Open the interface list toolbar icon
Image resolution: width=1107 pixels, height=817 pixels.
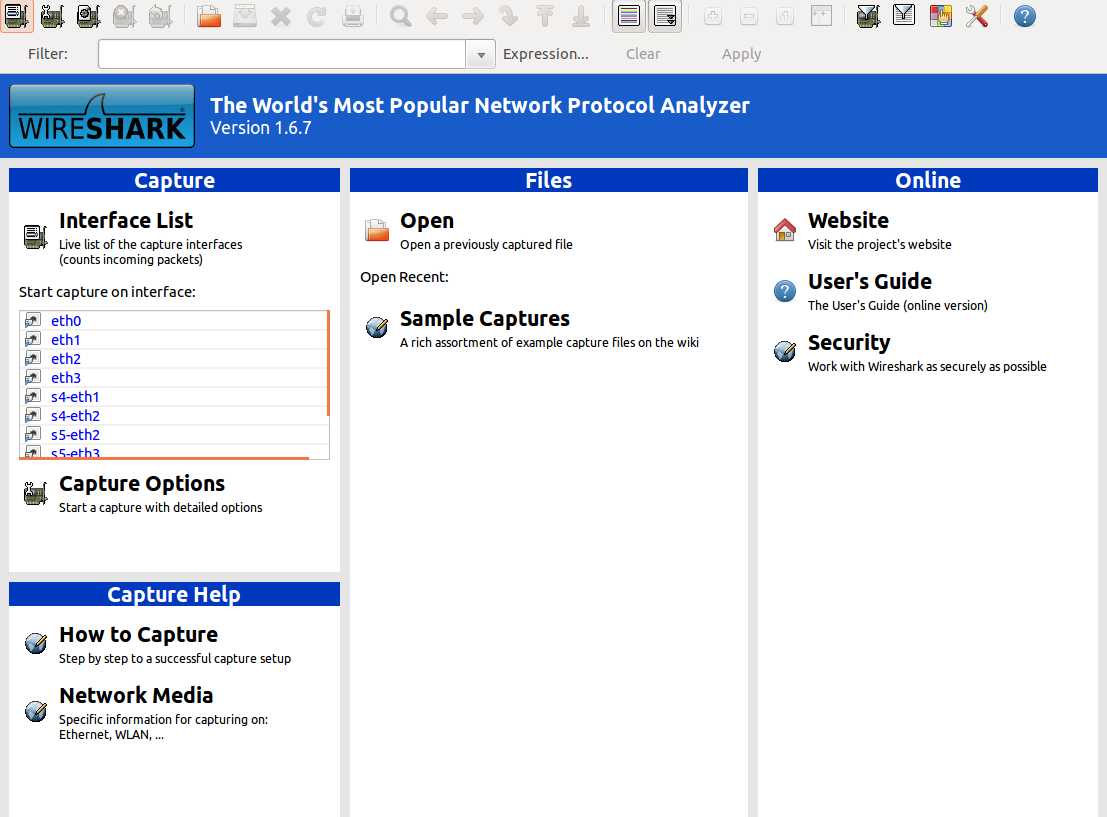coord(17,16)
